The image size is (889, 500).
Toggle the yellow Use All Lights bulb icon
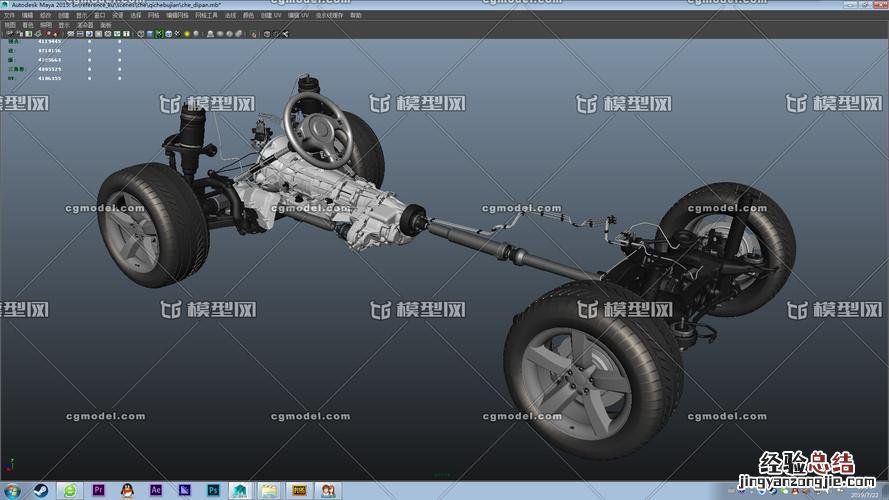tap(187, 34)
